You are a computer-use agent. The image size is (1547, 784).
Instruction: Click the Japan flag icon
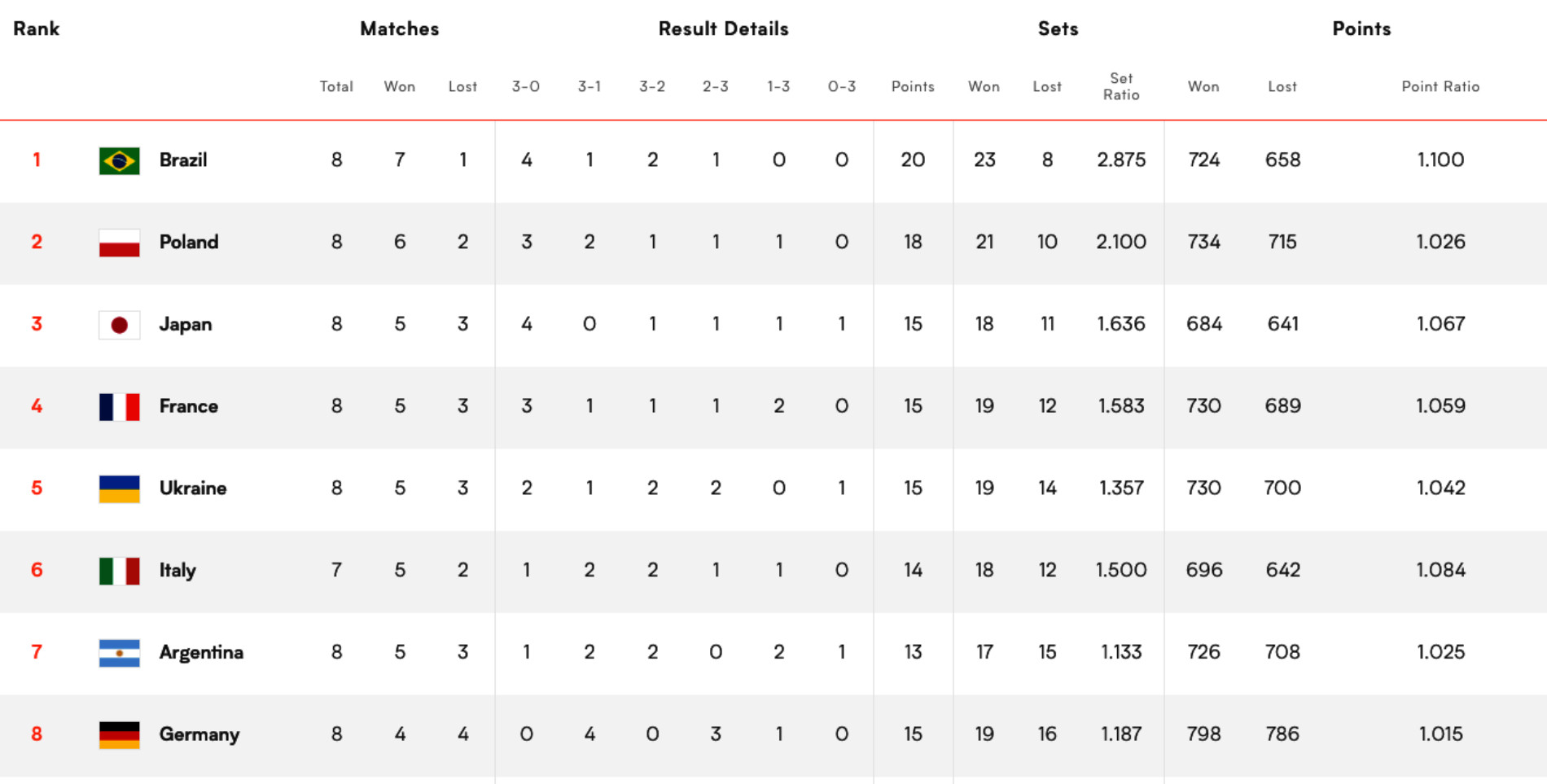[119, 325]
